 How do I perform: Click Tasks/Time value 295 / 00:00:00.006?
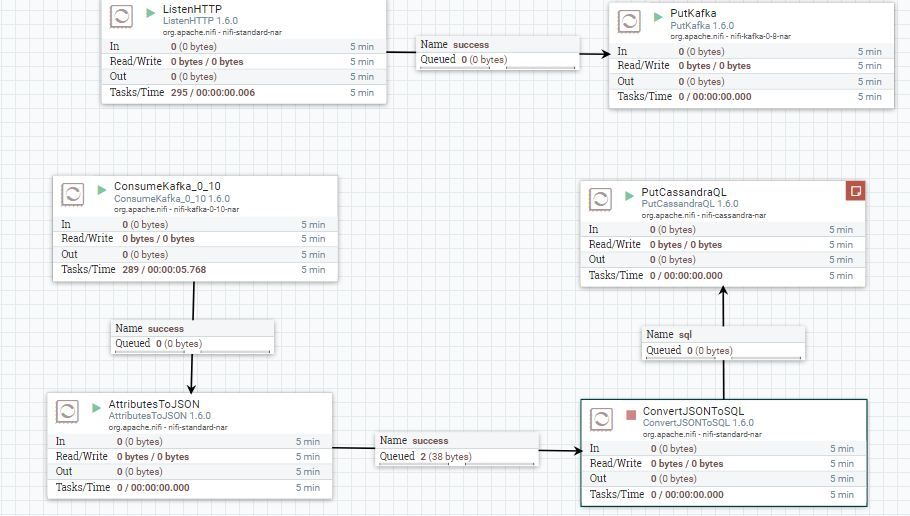(x=213, y=92)
